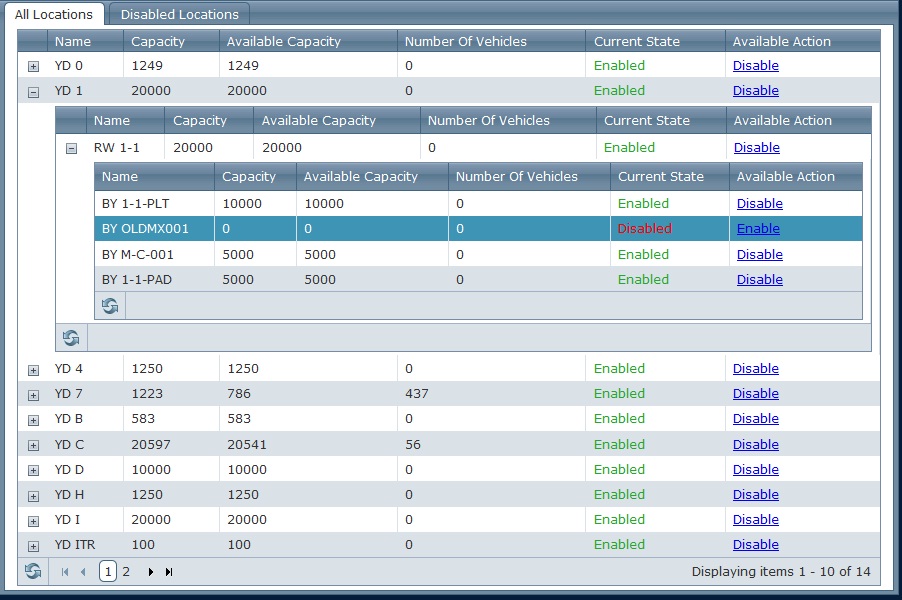Refresh the main locations grid
The width and height of the screenshot is (902, 600).
[x=33, y=571]
